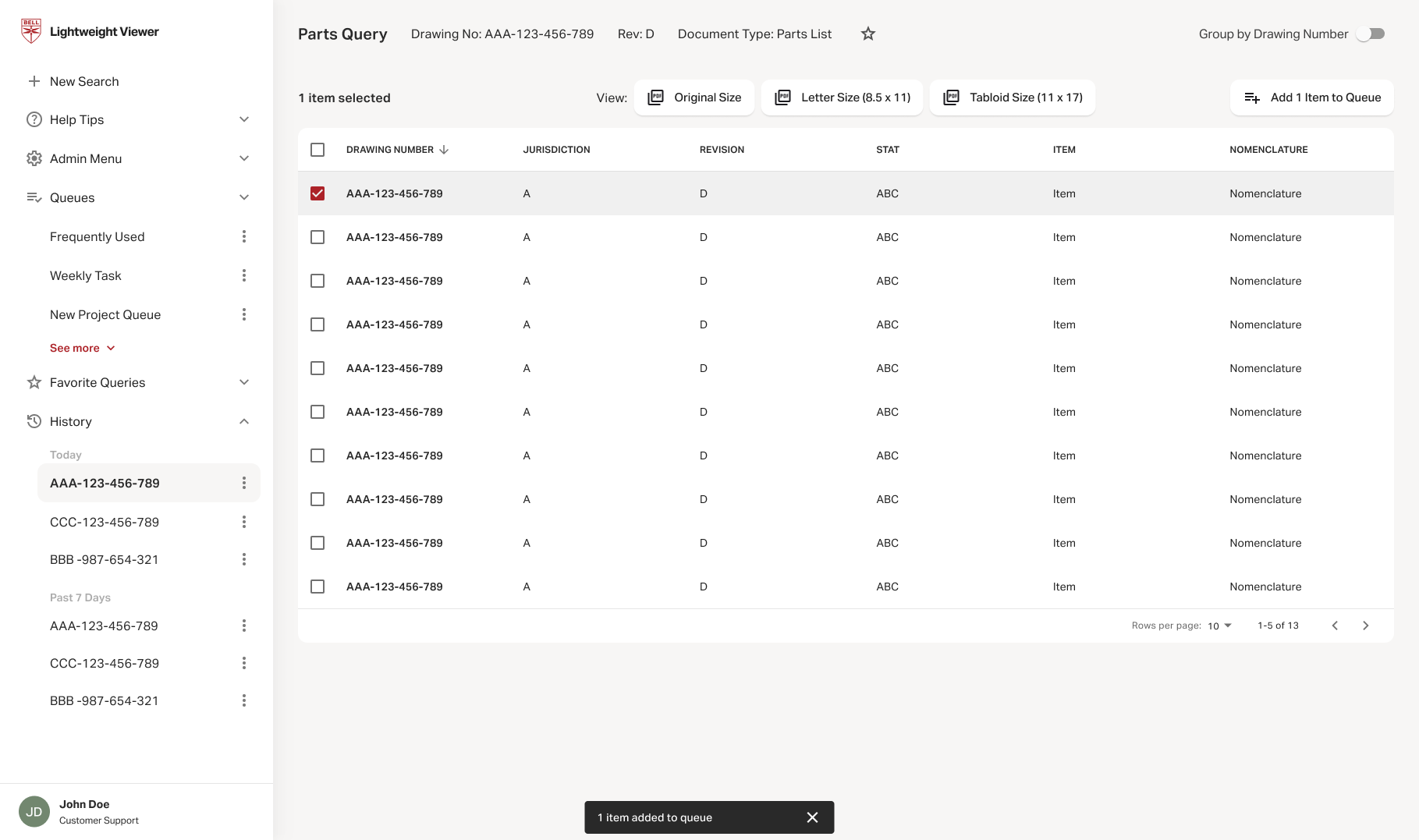
Task: Click the REVISION column header
Action: (722, 150)
